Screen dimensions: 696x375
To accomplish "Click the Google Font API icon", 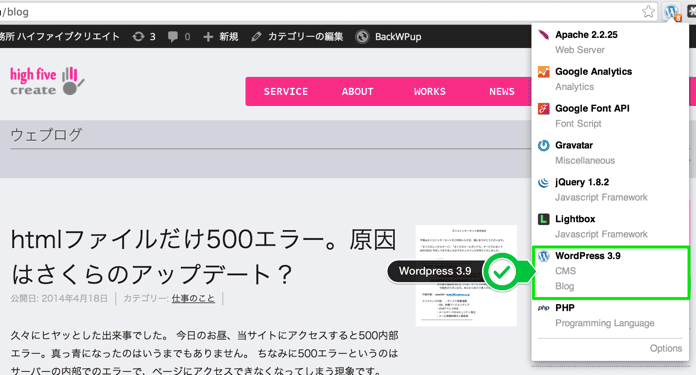I will [543, 109].
